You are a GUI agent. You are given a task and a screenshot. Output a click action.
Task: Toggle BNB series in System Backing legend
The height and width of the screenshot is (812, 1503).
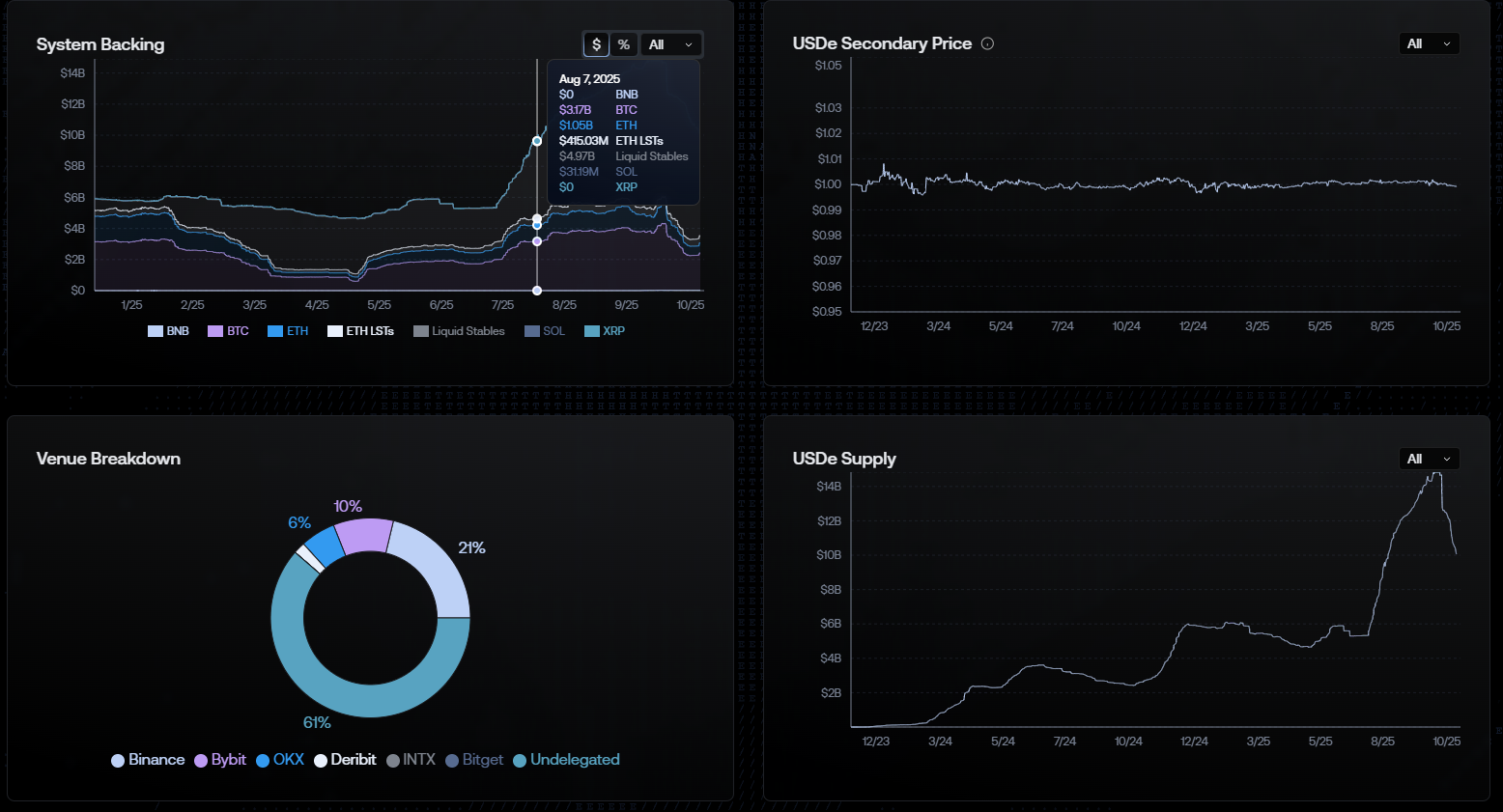(x=168, y=331)
